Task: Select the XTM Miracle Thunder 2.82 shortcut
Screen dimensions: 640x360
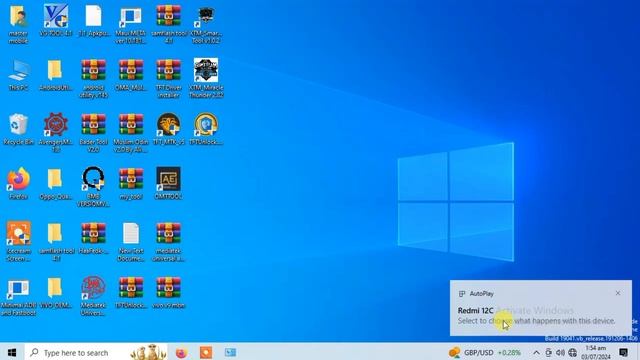Action: tap(206, 70)
